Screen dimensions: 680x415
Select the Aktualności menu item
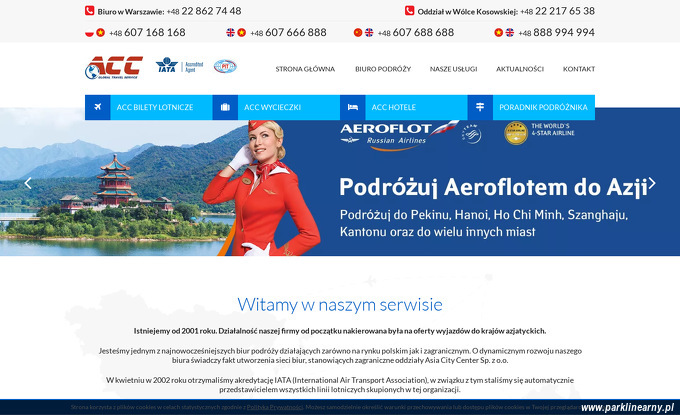(520, 69)
